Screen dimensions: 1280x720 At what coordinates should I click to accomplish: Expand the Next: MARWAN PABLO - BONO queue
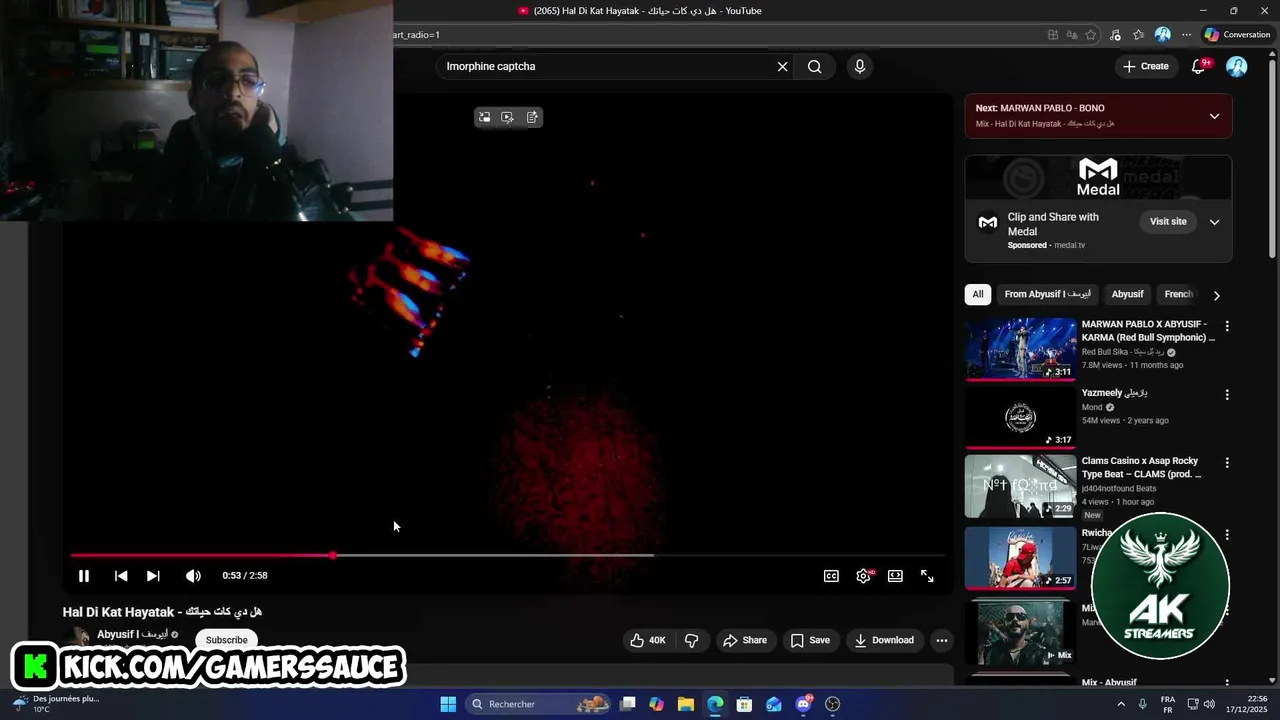[x=1214, y=116]
